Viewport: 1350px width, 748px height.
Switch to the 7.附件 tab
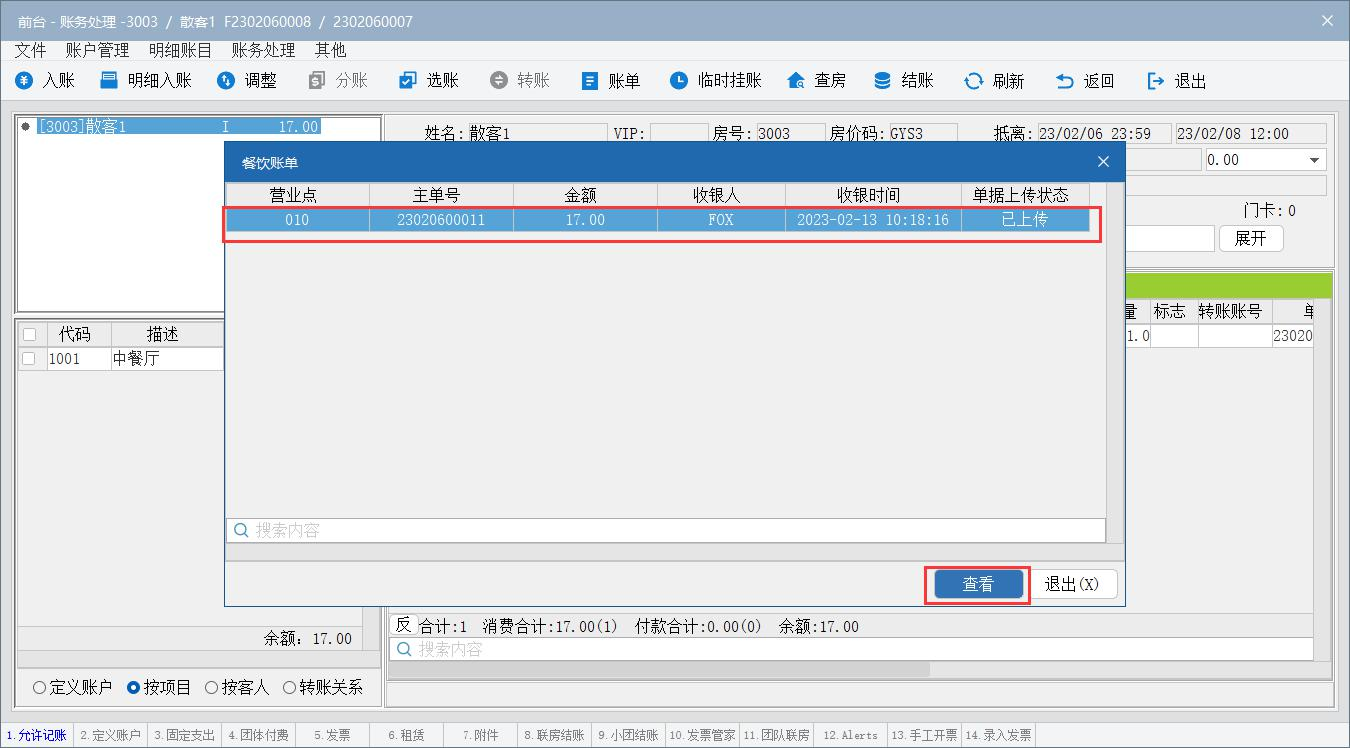coord(480,735)
